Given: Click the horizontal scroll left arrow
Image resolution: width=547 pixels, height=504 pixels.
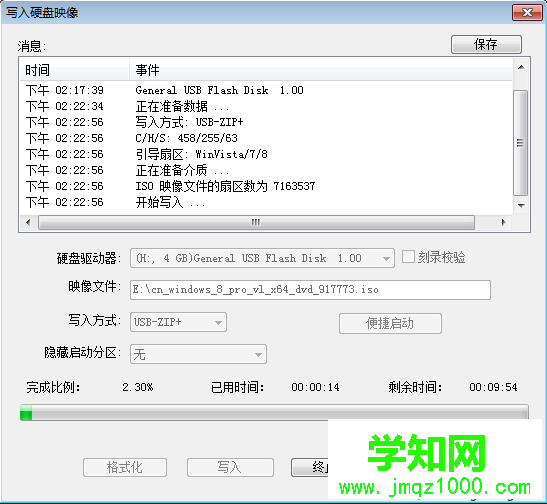Looking at the screenshot, I should (28, 222).
